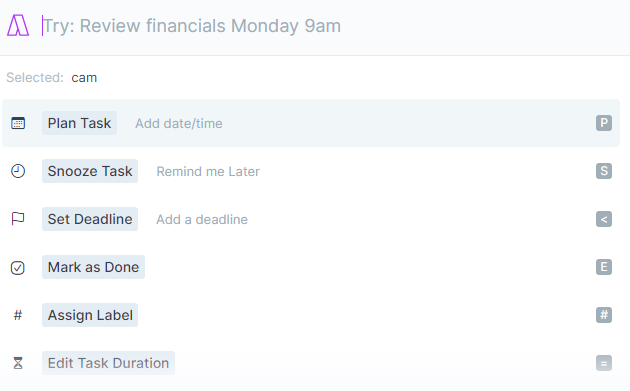Click the hourglass icon beside Edit Task Duration
The height and width of the screenshot is (391, 630).
18,363
